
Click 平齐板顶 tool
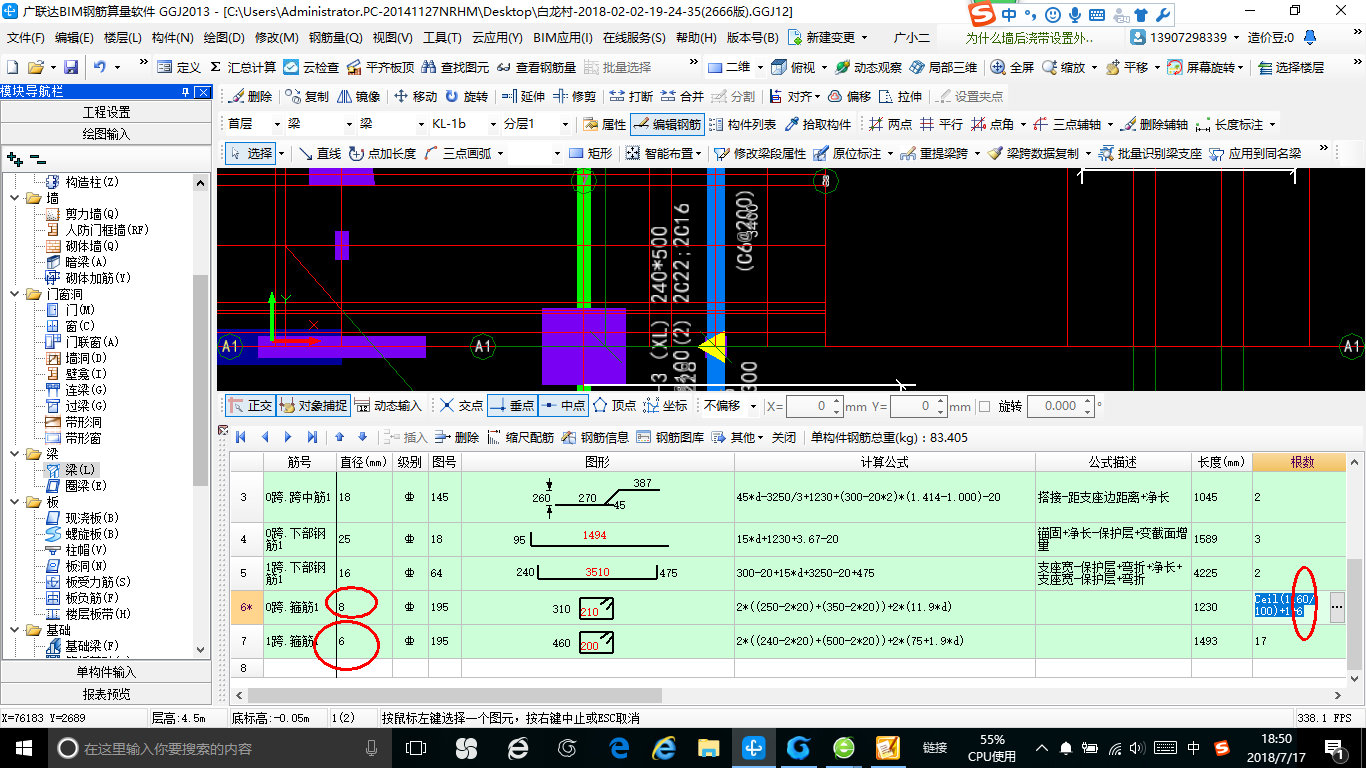[x=380, y=67]
